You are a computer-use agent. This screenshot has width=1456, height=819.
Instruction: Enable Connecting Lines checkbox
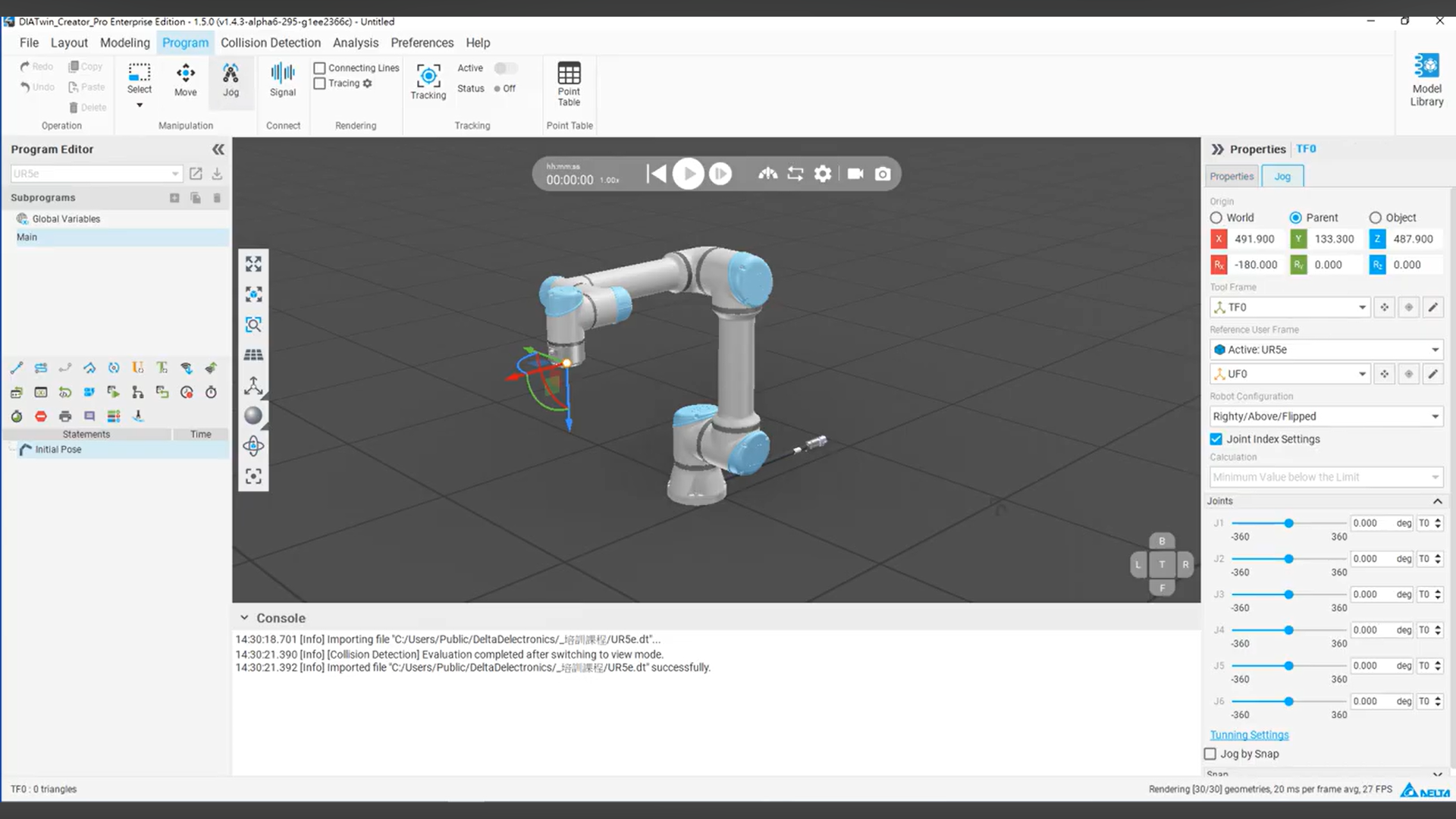320,68
